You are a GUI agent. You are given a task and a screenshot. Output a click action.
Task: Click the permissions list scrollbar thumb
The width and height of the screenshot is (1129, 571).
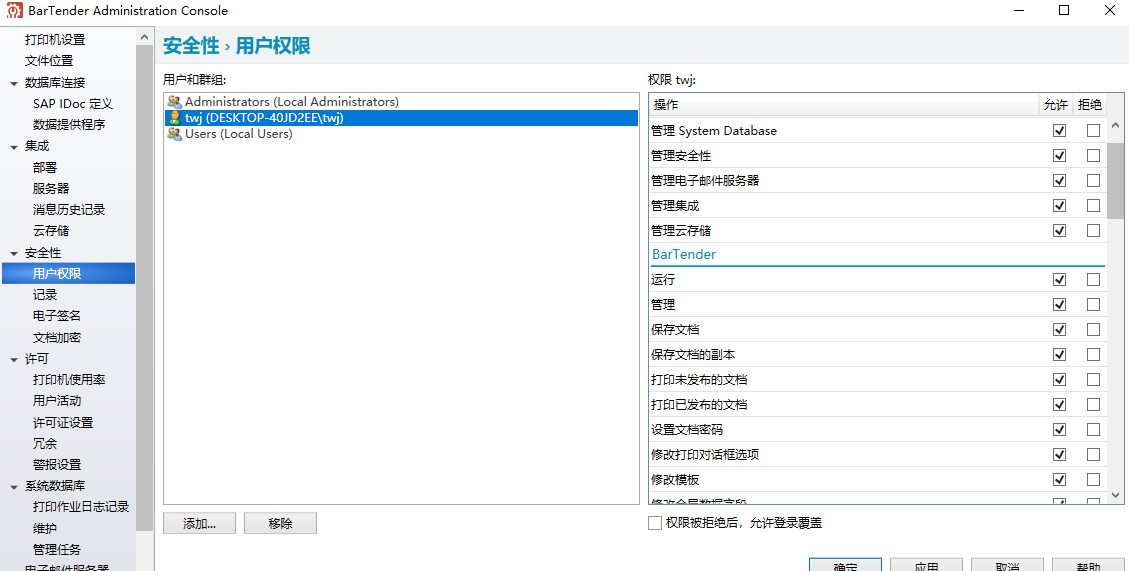(1115, 180)
